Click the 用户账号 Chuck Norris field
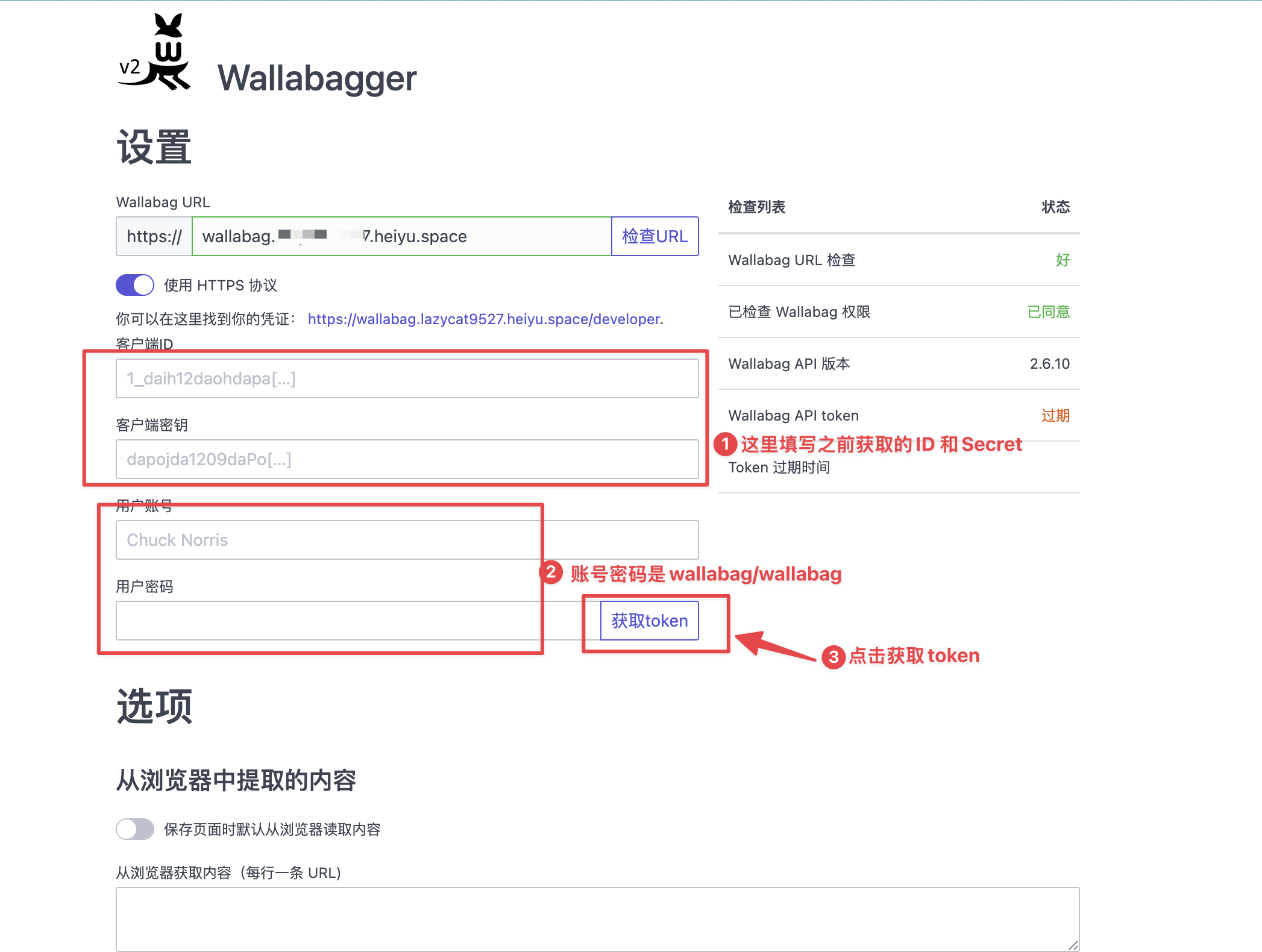This screenshot has width=1262, height=952. click(407, 540)
